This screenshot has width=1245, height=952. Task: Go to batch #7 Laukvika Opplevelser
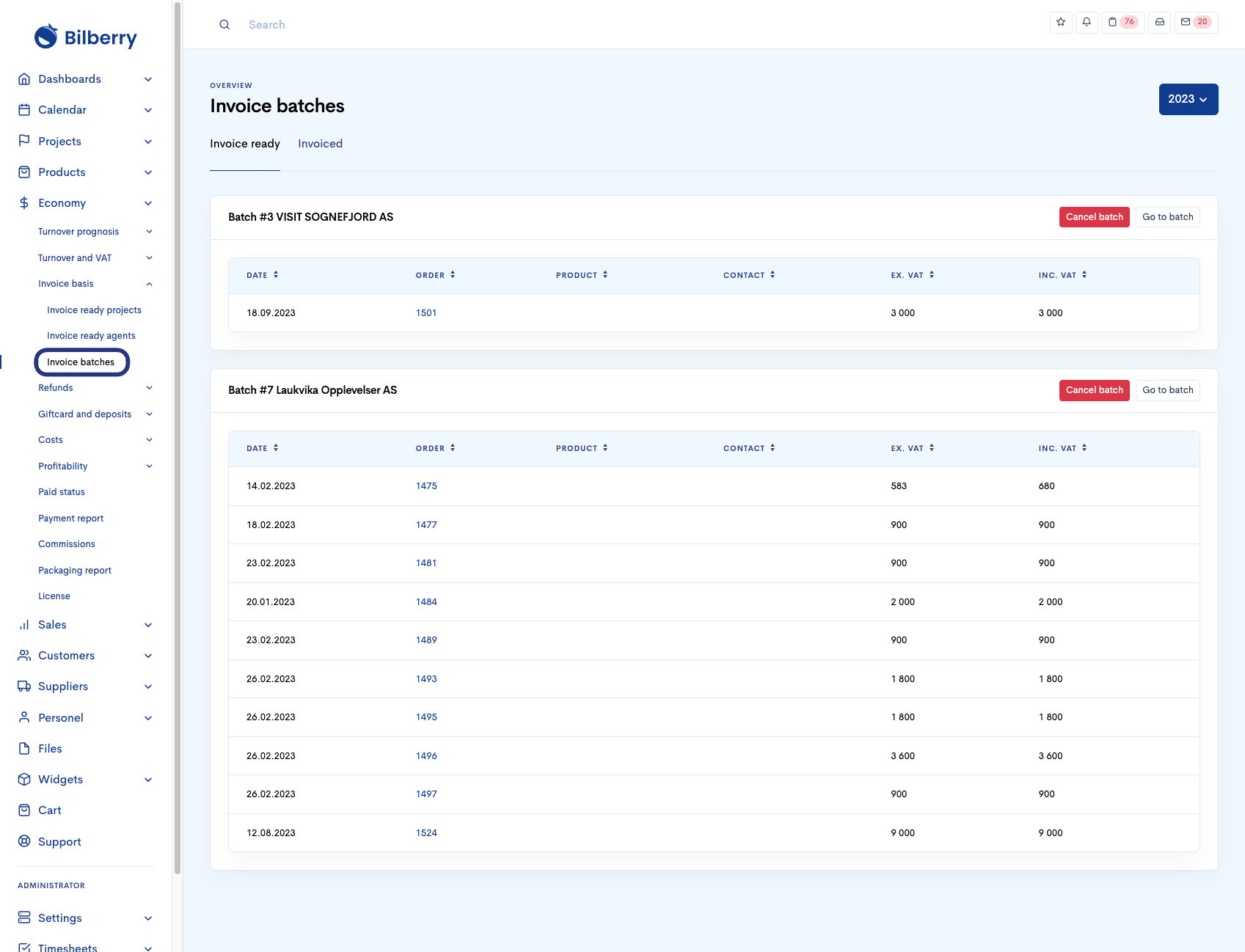[1167, 390]
